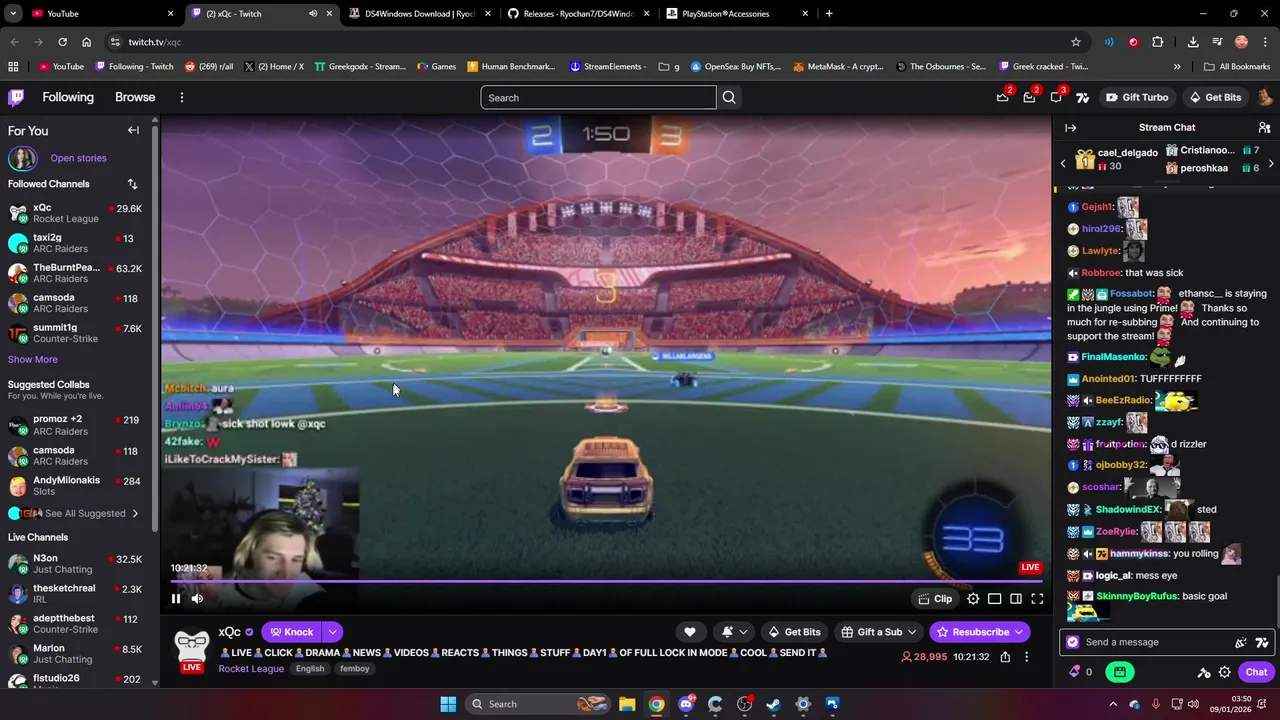Open Steam from the taskbar
Screen dimensions: 1280x720
tap(773, 704)
